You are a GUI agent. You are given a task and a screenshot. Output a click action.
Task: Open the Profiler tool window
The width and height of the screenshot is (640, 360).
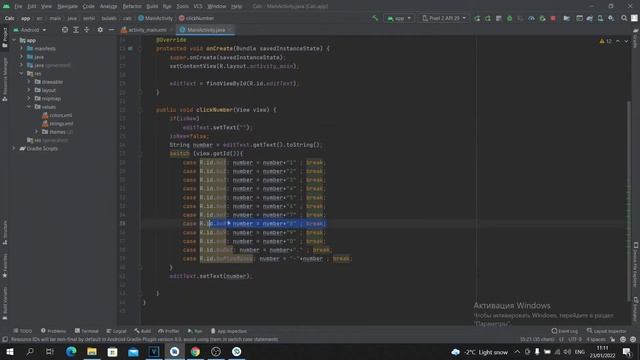(x=169, y=331)
